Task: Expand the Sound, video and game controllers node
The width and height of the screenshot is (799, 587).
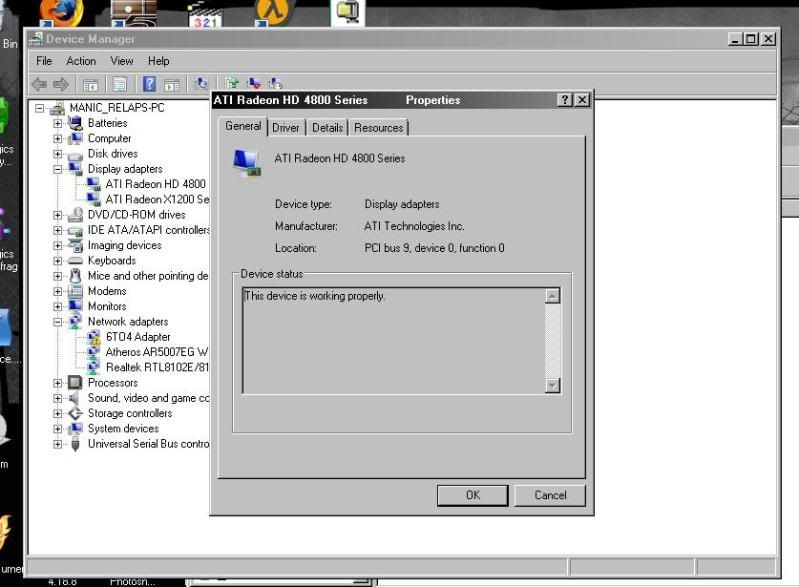Action: [58, 398]
